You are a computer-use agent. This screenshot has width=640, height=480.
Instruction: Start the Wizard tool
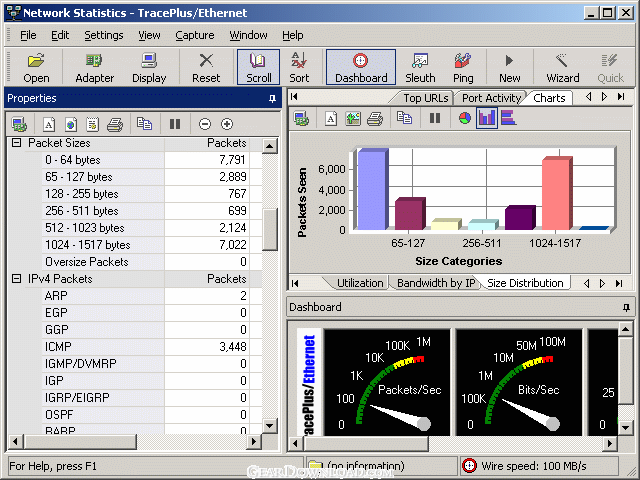[562, 67]
